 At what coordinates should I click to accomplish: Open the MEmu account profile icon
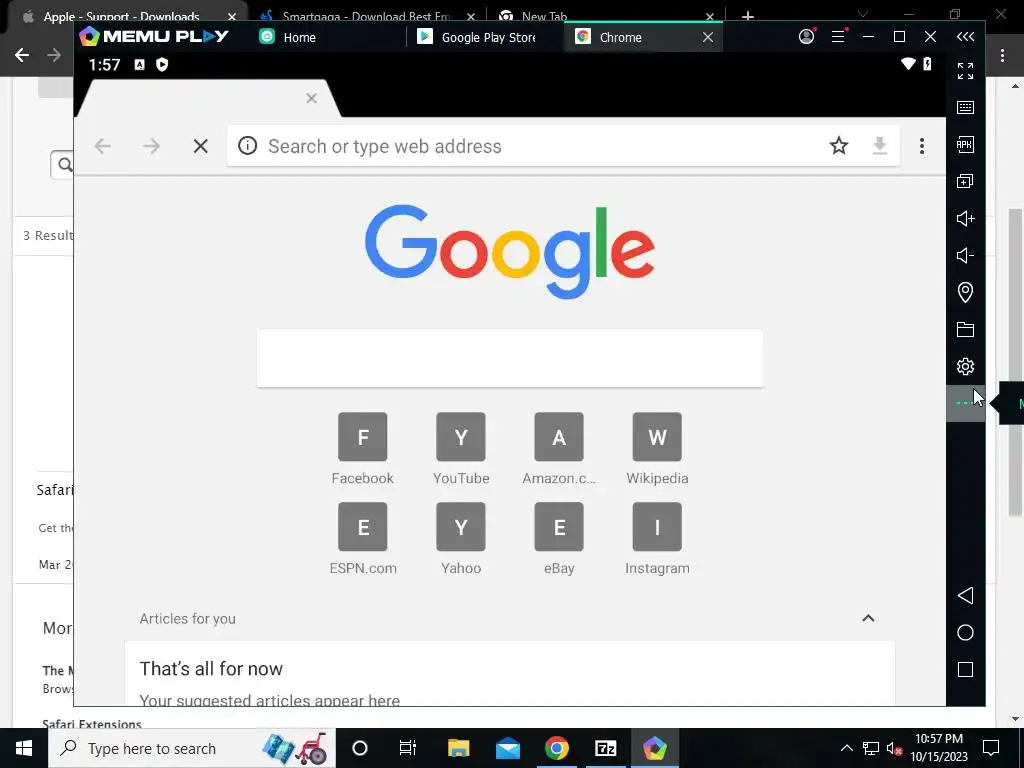click(x=807, y=37)
